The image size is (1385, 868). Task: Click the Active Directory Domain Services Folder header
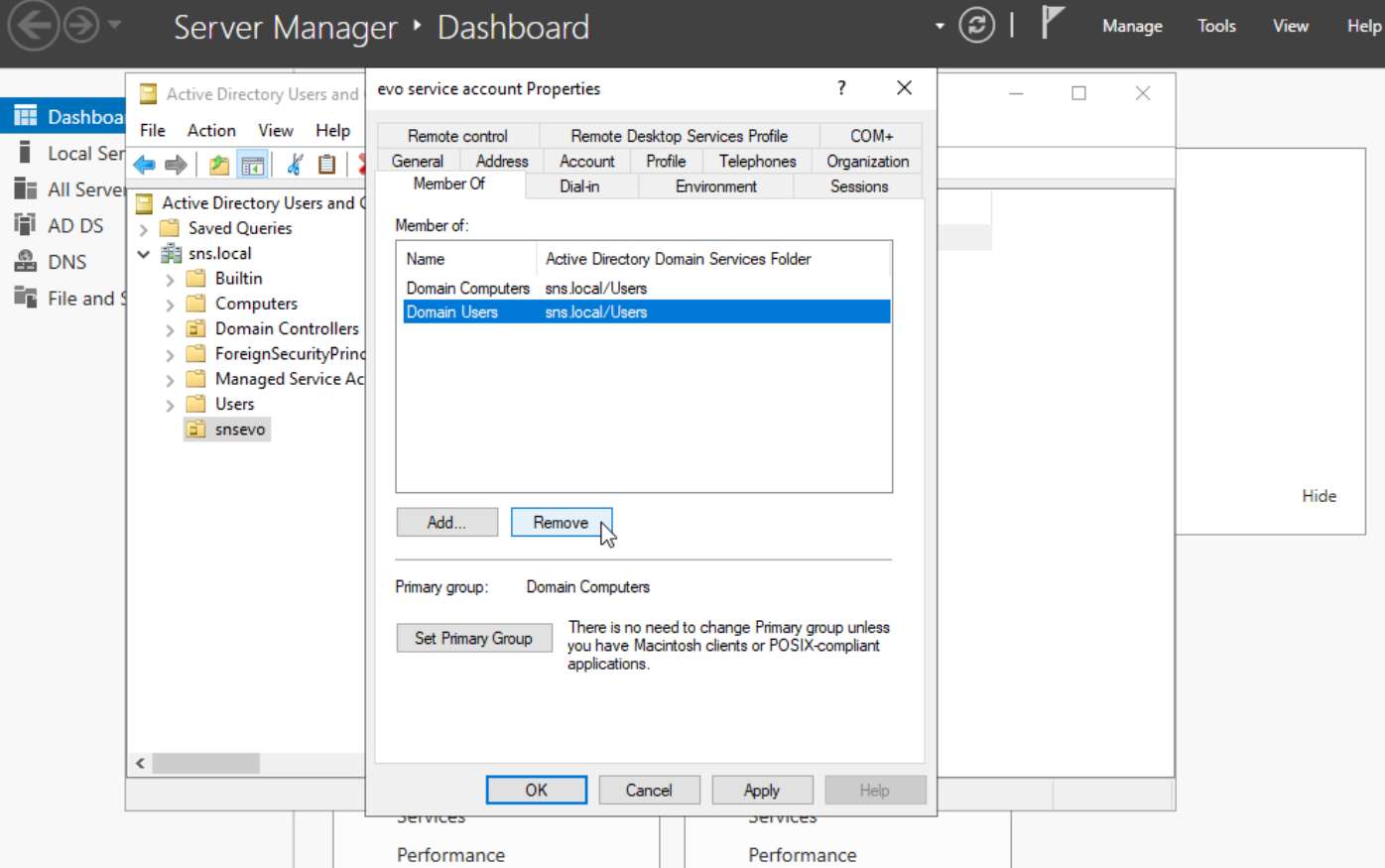tap(714, 259)
